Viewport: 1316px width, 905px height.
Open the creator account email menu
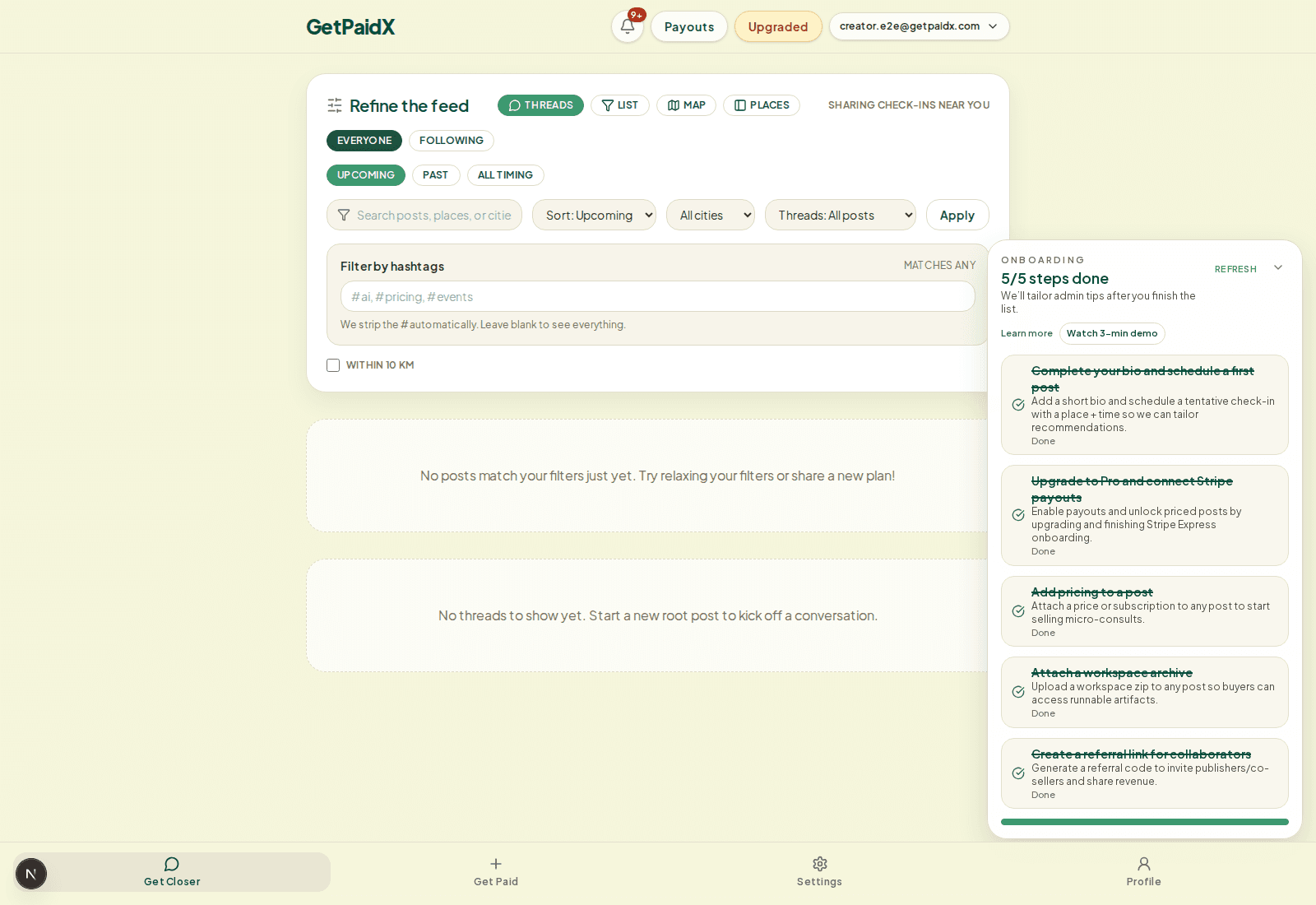click(919, 26)
